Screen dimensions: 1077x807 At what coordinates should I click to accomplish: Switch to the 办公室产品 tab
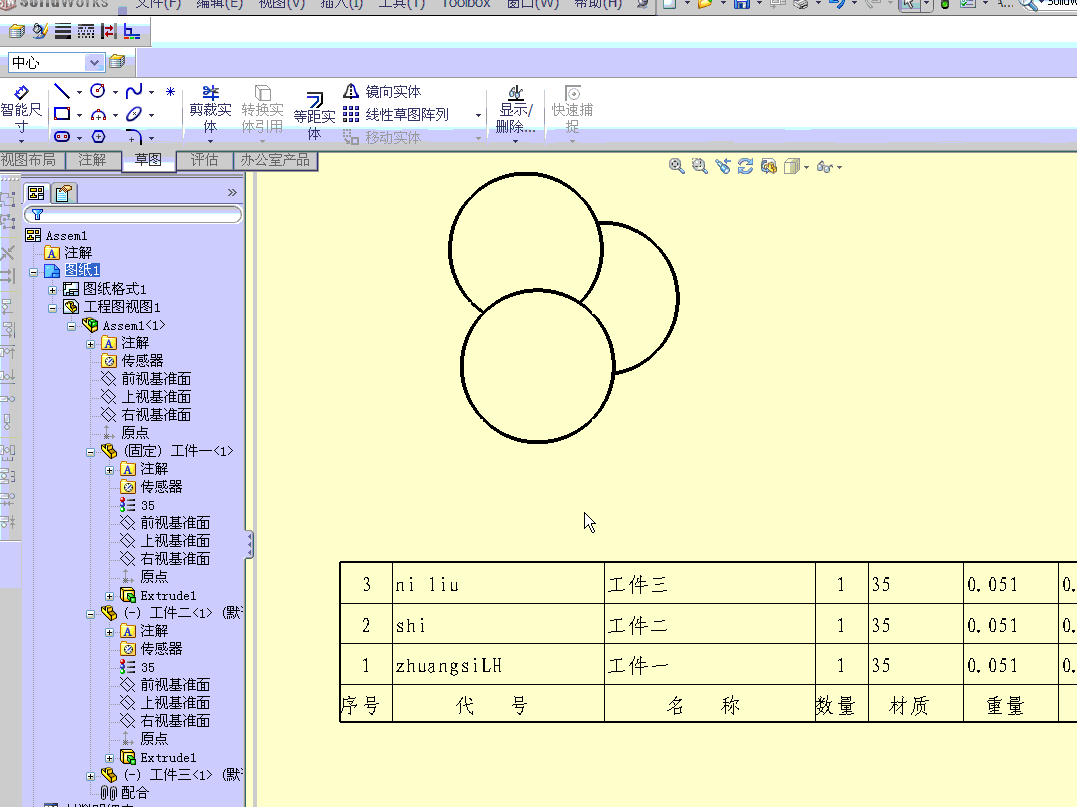click(x=275, y=160)
